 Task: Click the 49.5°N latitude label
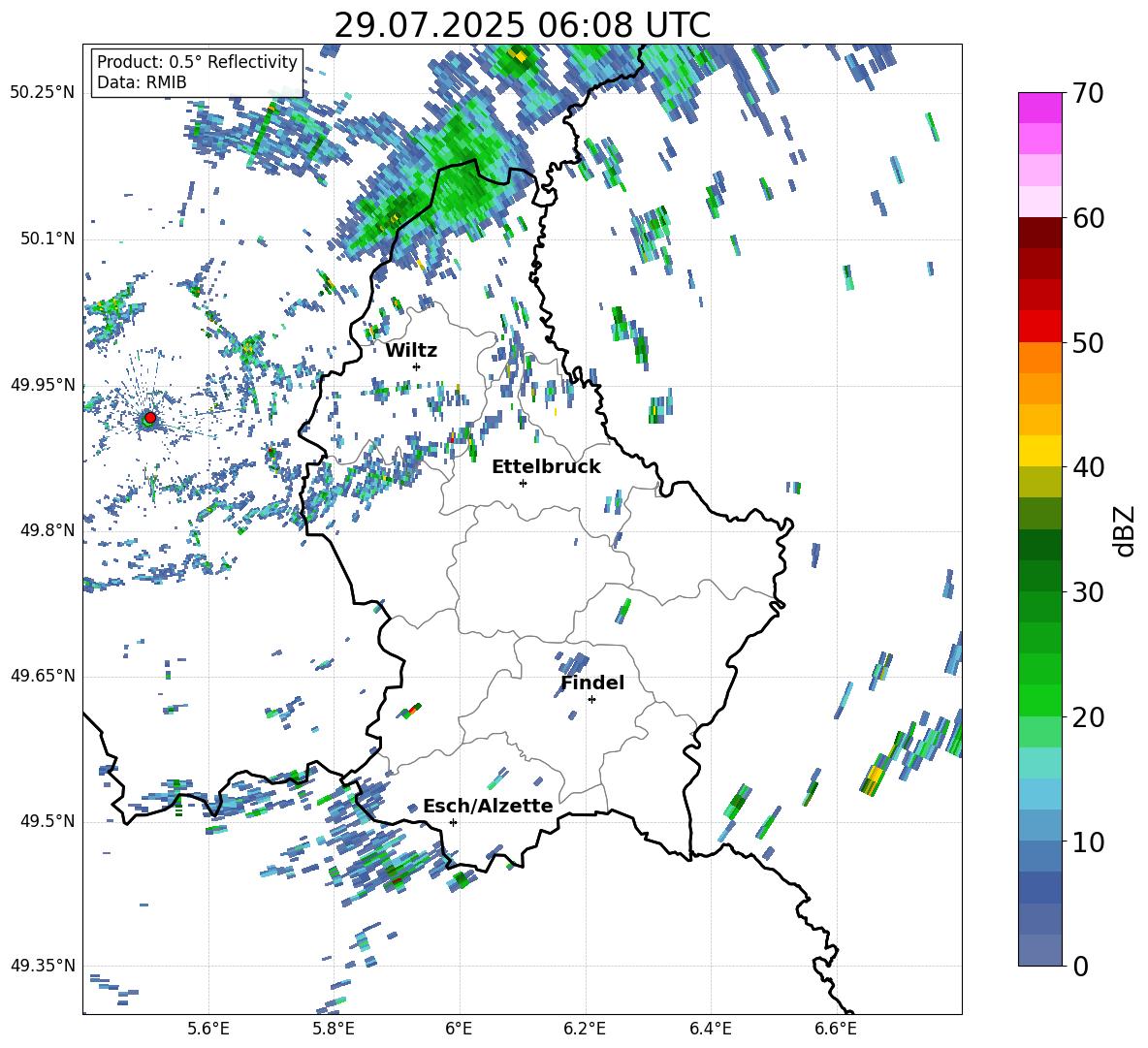(x=47, y=821)
